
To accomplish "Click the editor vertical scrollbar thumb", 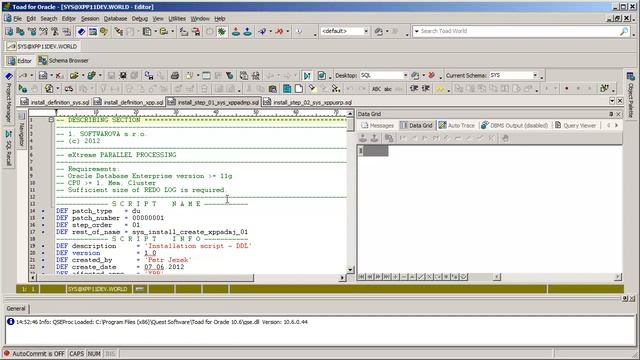I will [x=350, y=124].
